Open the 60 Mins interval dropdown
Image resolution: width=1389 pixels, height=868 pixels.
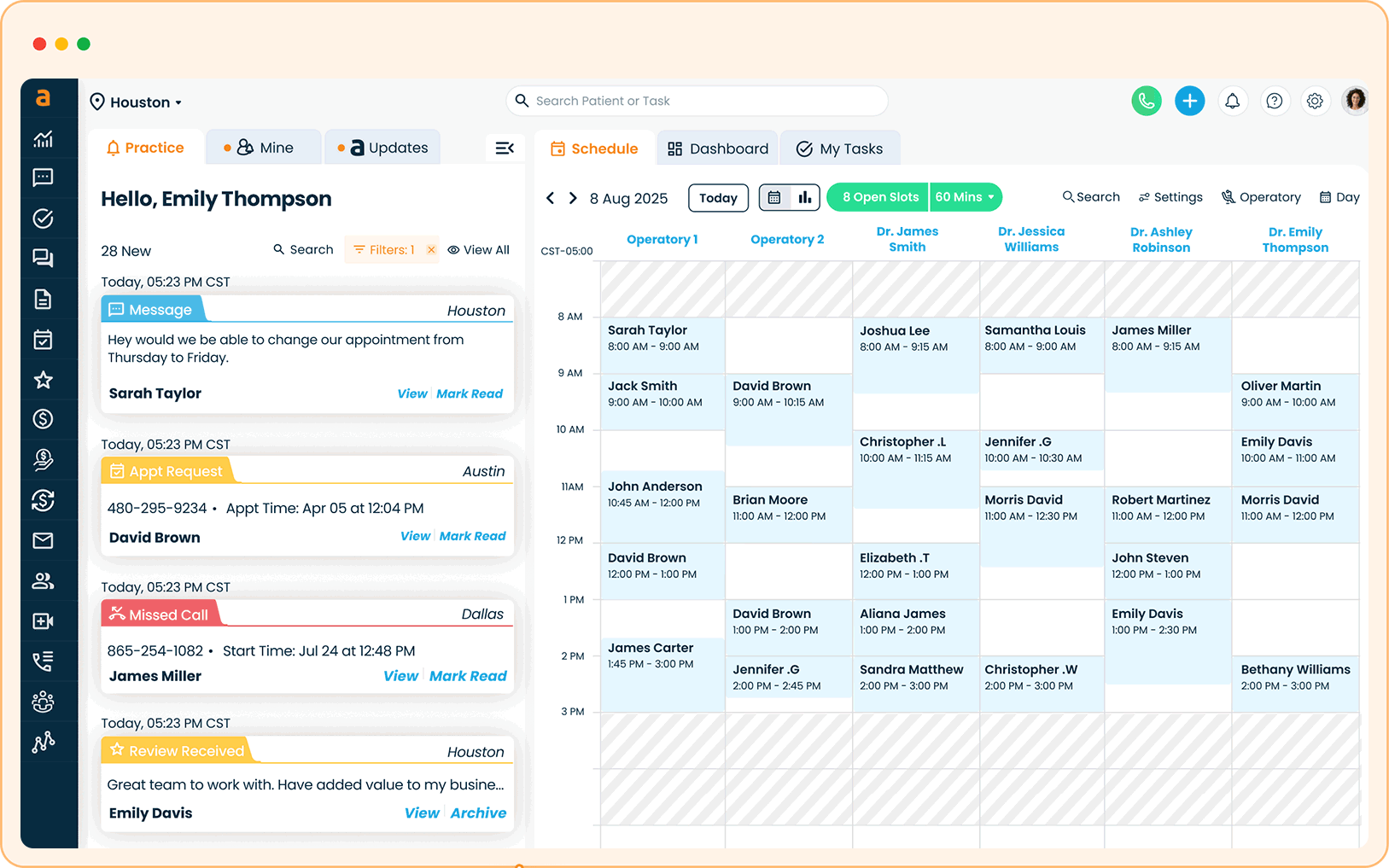(965, 197)
